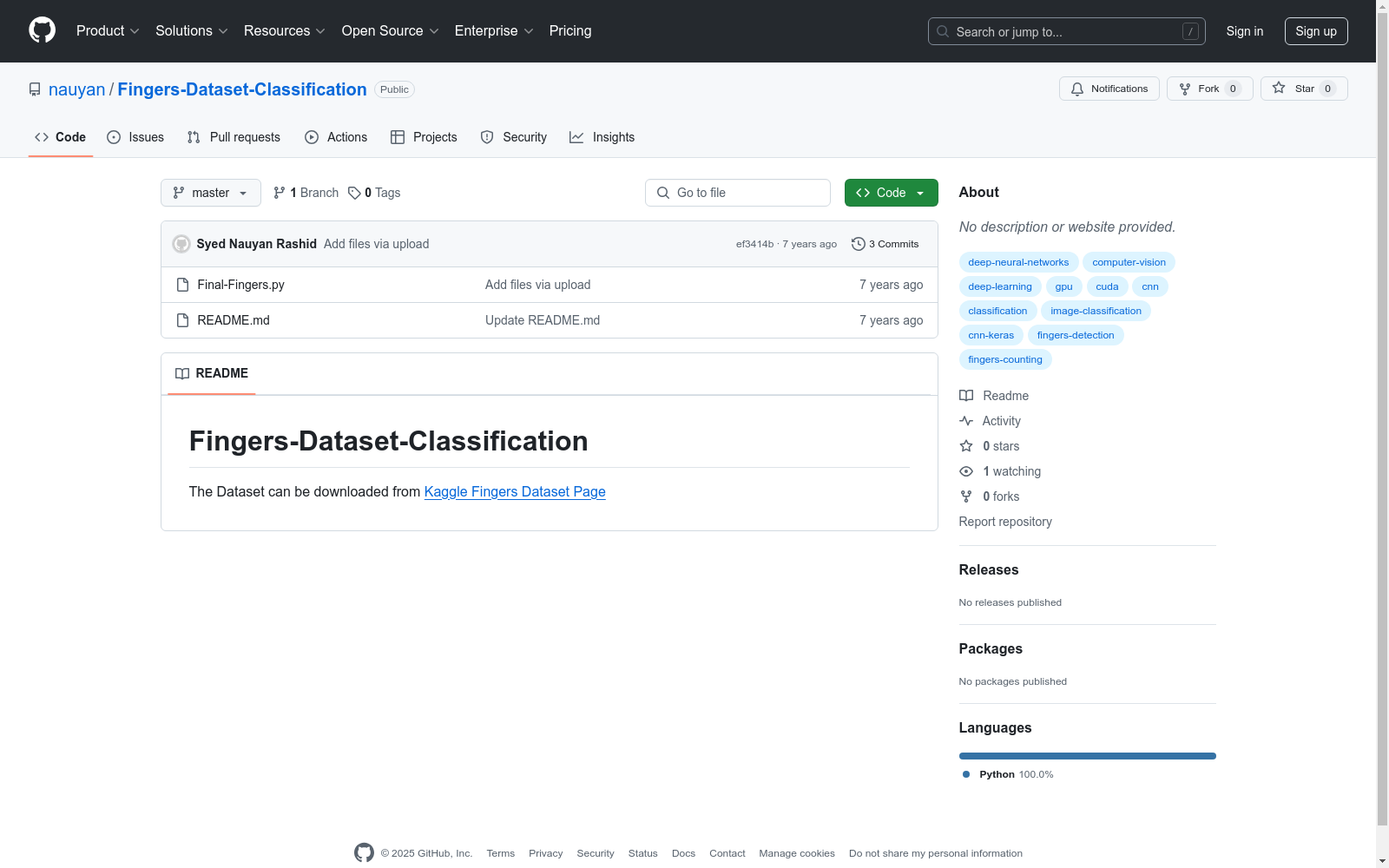The height and width of the screenshot is (868, 1389).
Task: Click the GitHub logo in the header
Action: point(42,30)
